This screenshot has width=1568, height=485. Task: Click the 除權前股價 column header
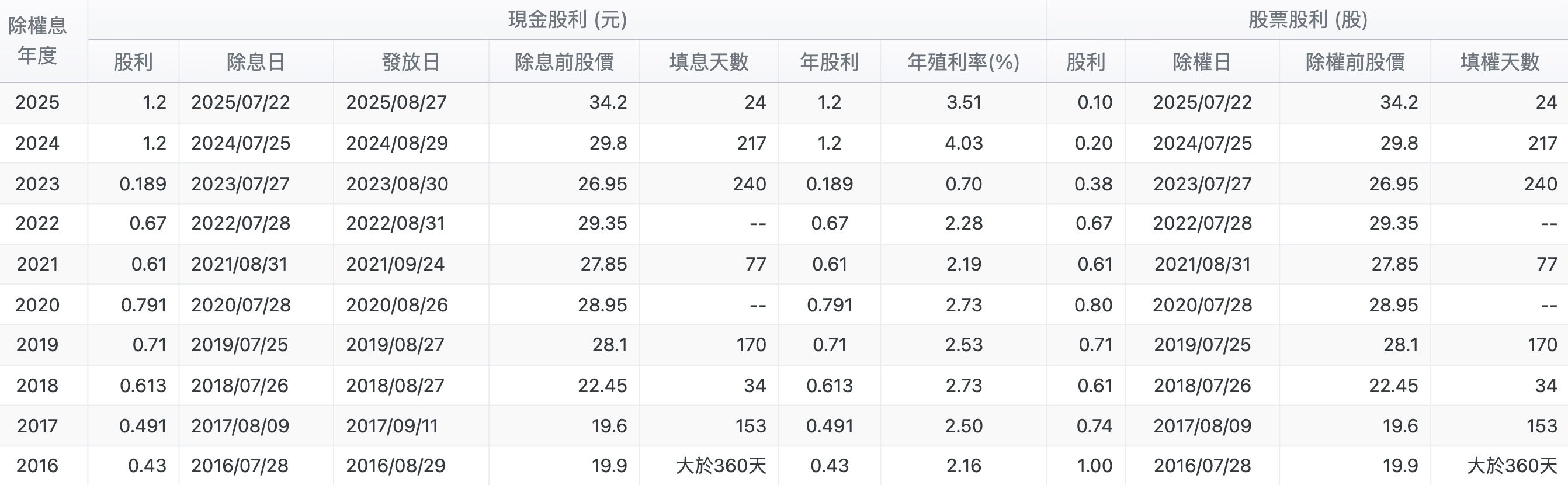tap(1355, 61)
